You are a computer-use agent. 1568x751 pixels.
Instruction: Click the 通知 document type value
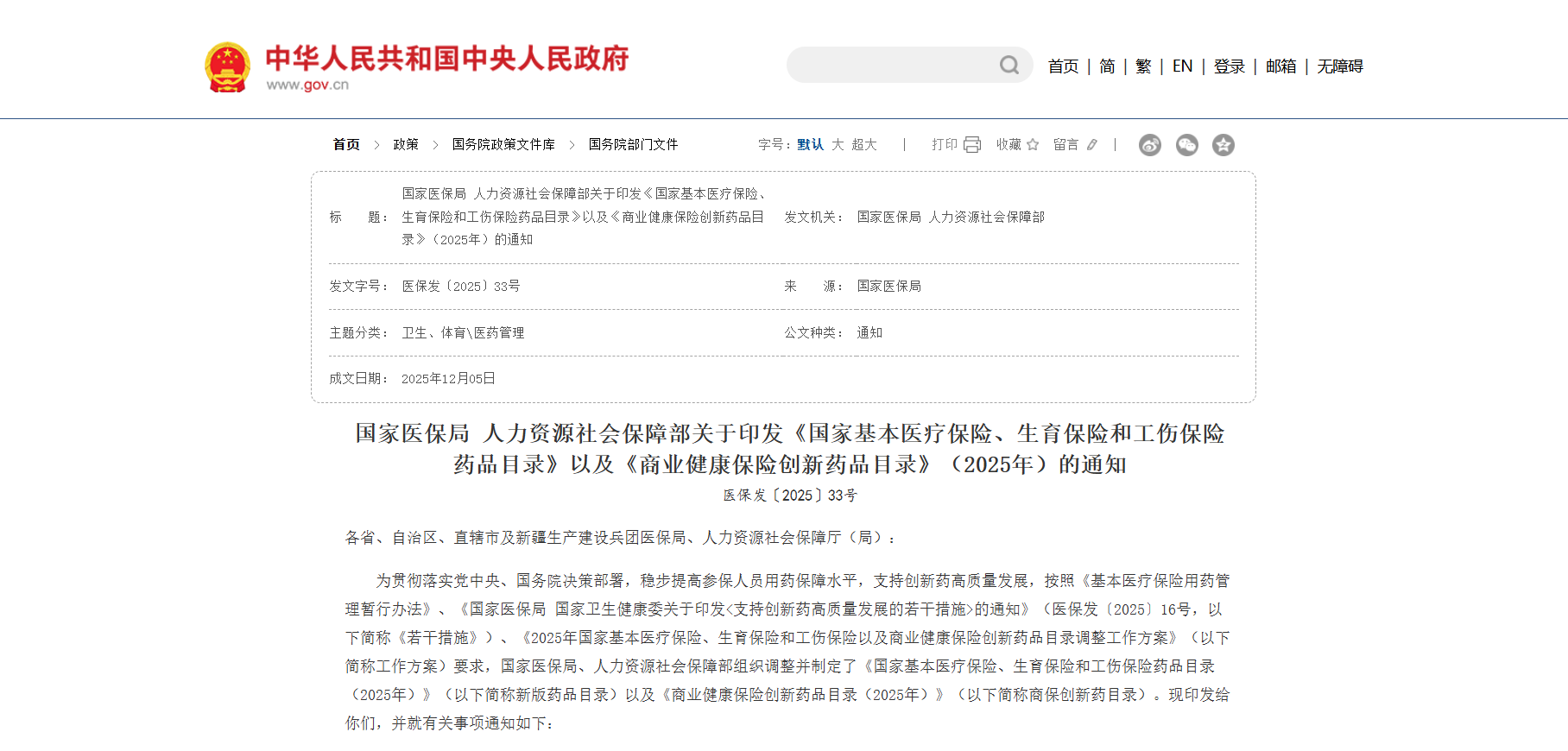point(869,332)
